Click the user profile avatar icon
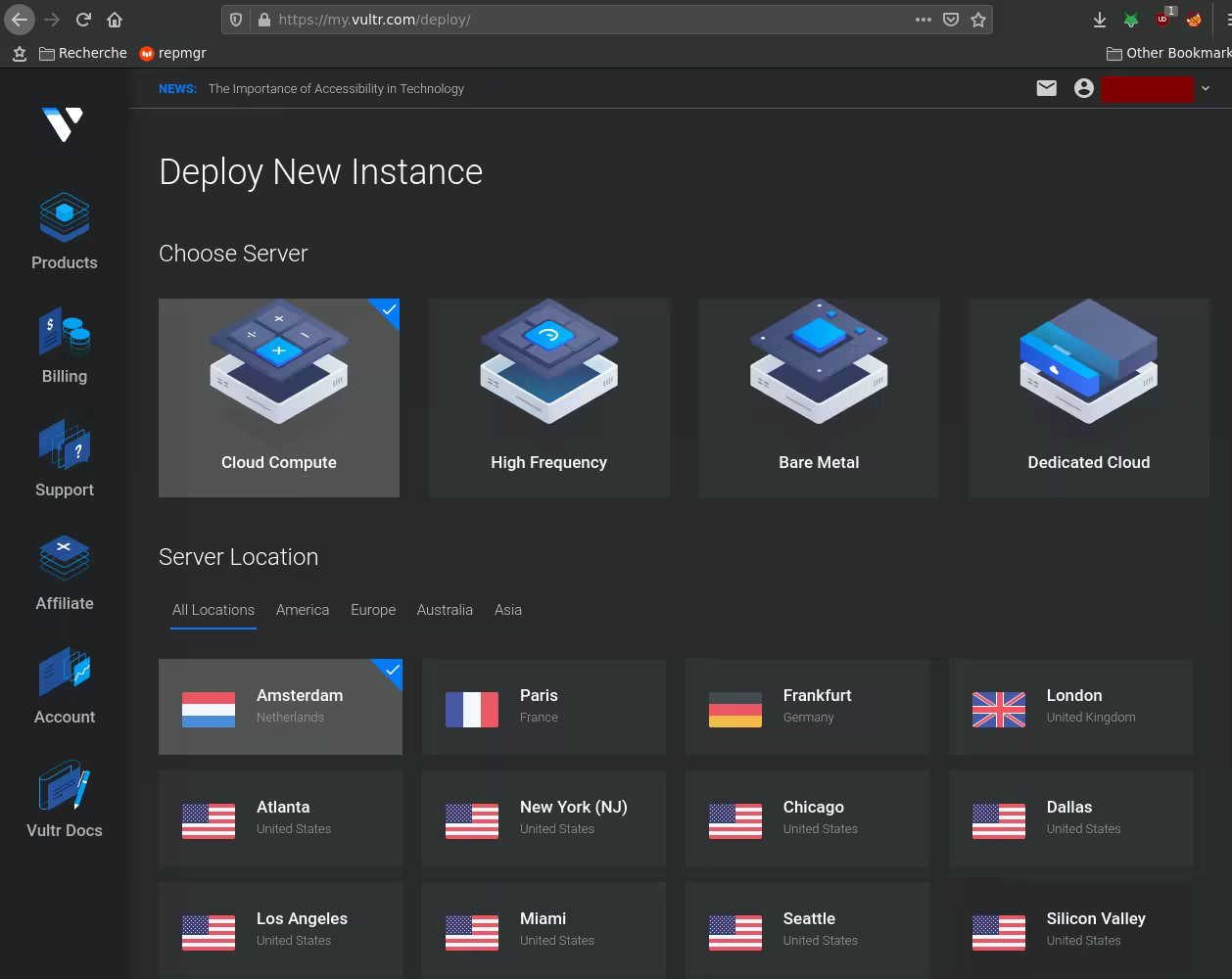Viewport: 1232px width, 979px height. click(x=1083, y=88)
